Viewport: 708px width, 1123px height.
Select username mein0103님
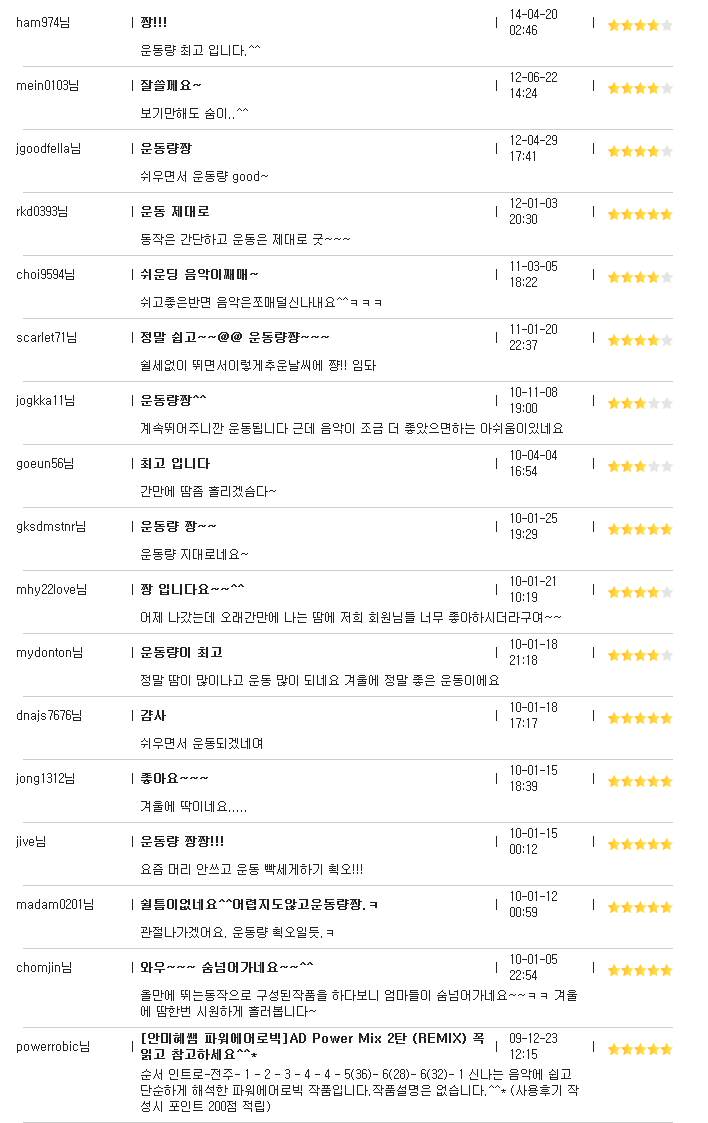pos(47,85)
